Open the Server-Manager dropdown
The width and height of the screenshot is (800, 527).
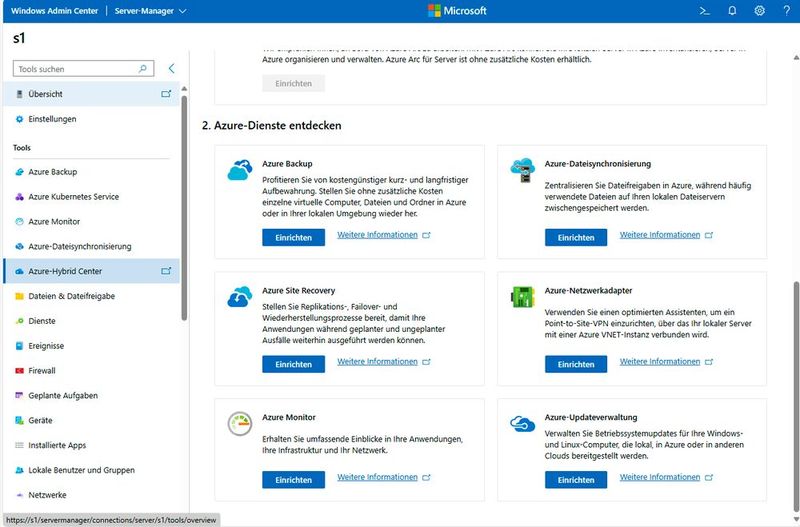150,11
